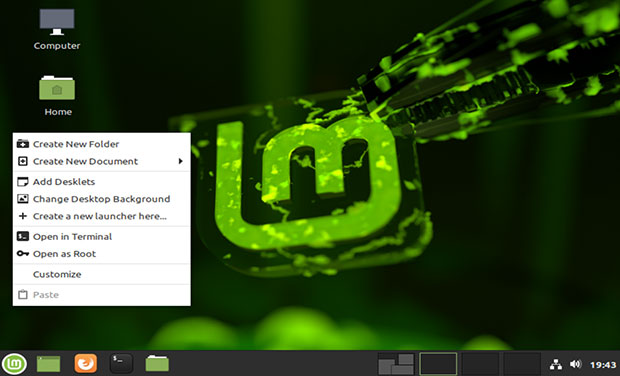Click the picture icon beside Change Desktop Background
Viewport: 620px width, 376px height.
pyautogui.click(x=23, y=199)
